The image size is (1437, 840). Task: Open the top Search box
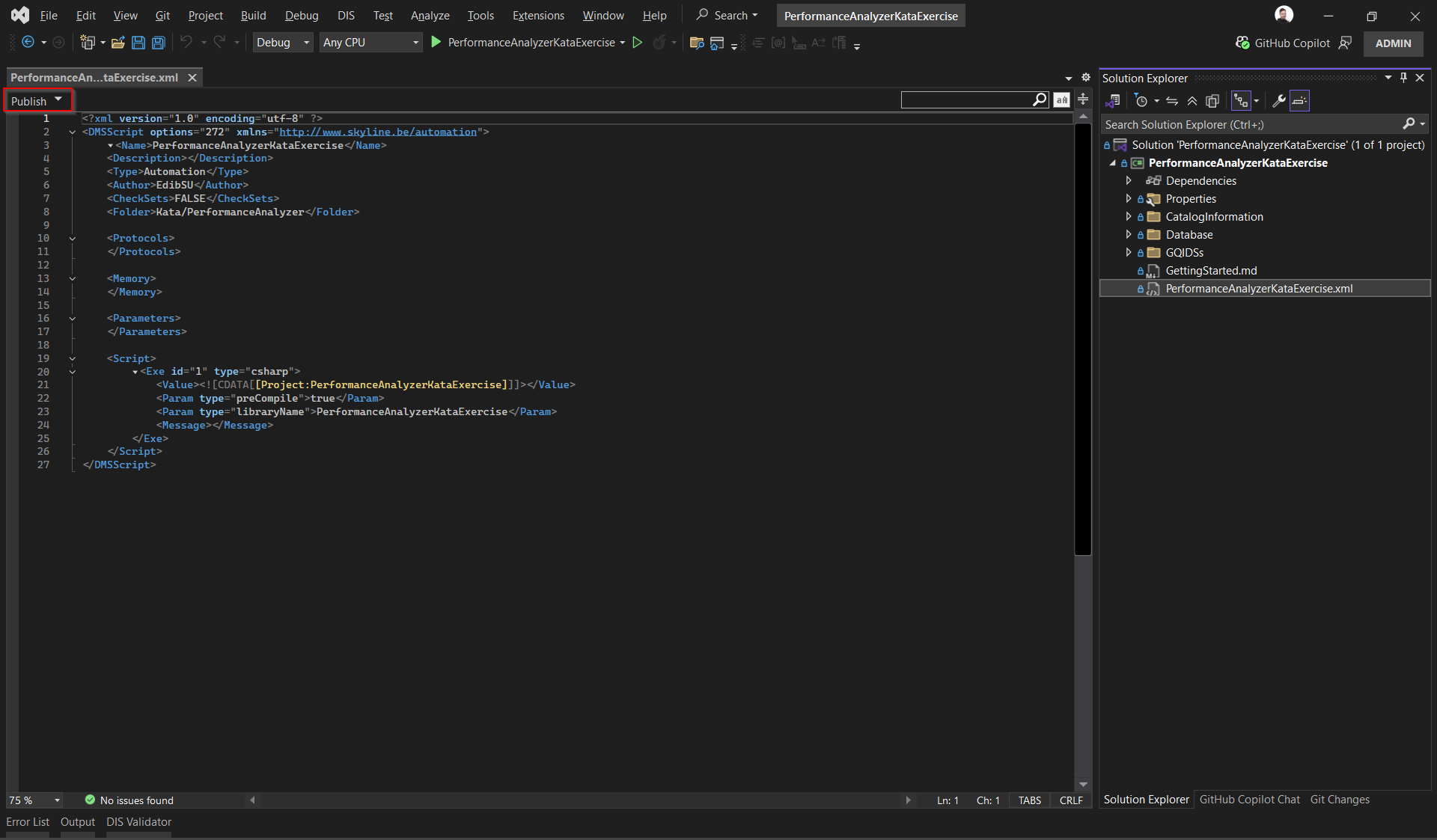727,15
